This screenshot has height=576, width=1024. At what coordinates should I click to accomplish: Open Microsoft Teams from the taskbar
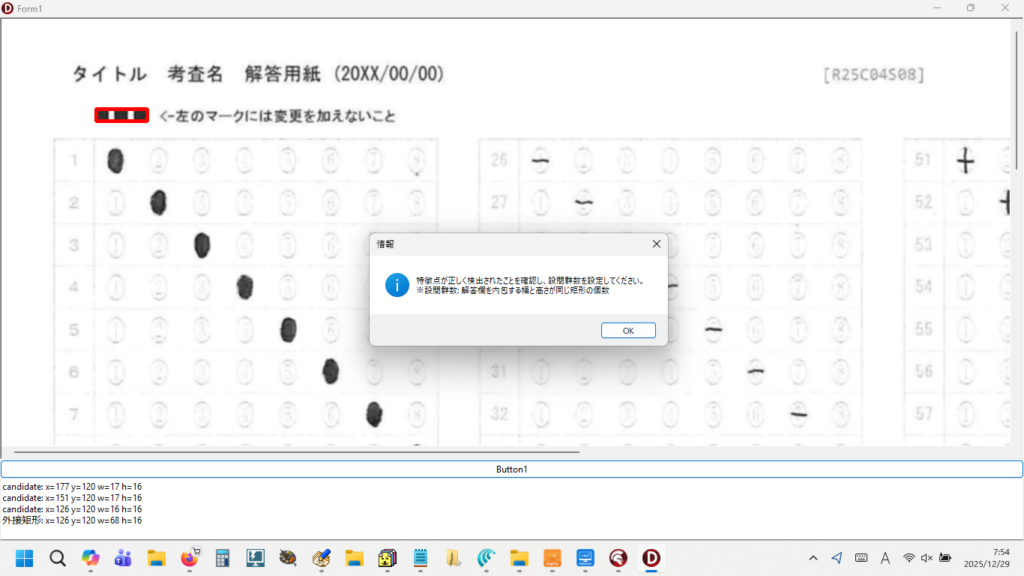123,557
